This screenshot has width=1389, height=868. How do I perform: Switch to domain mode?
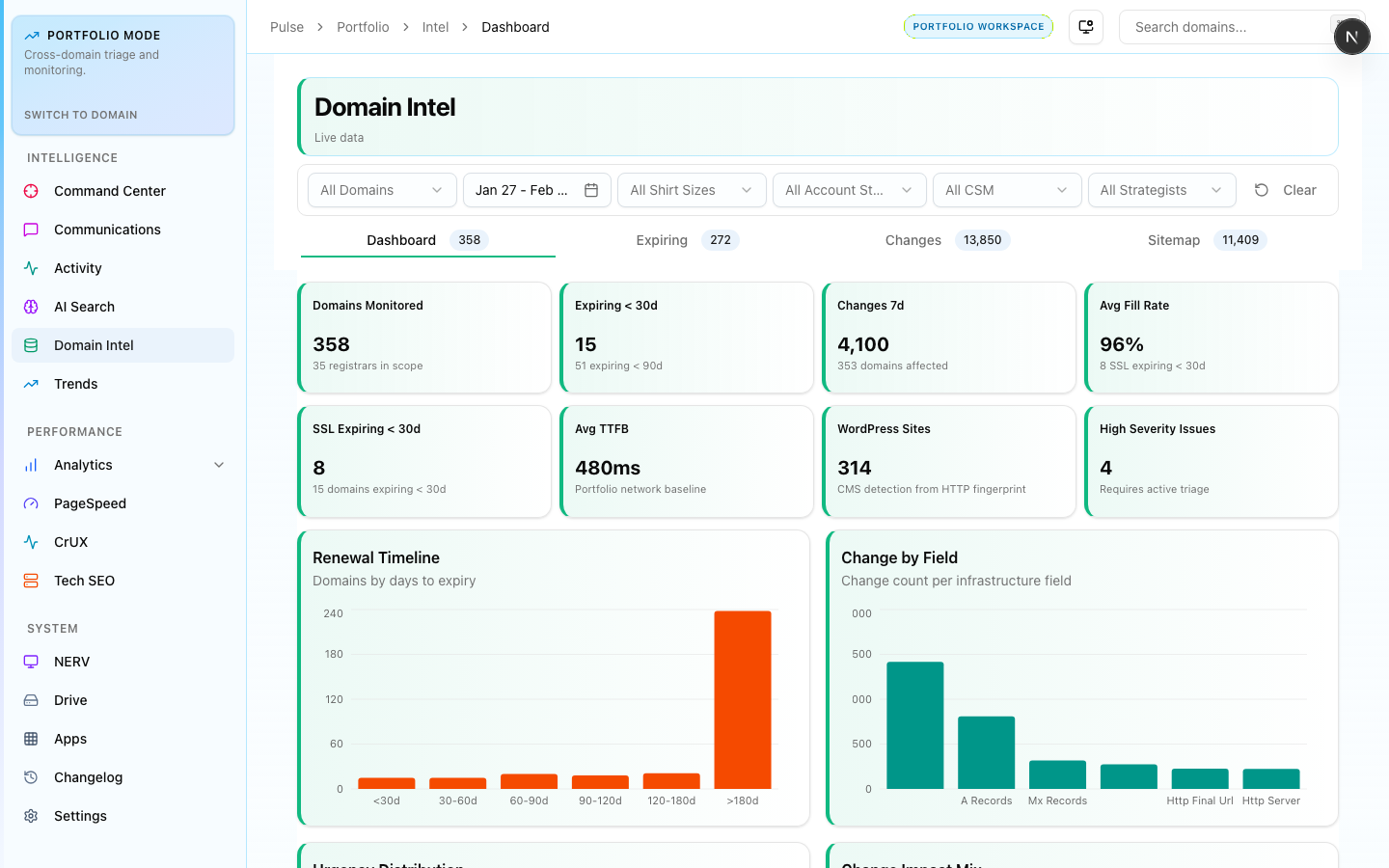pos(81,115)
